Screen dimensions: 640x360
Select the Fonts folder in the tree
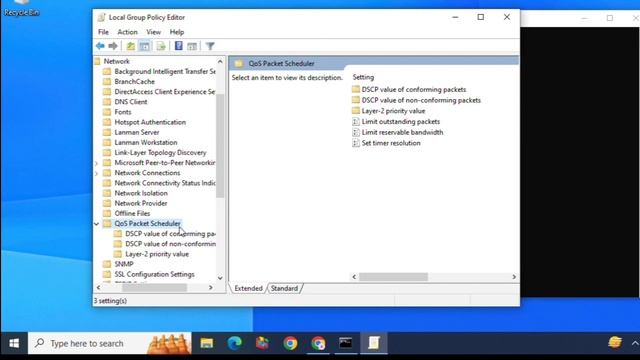tap(123, 112)
